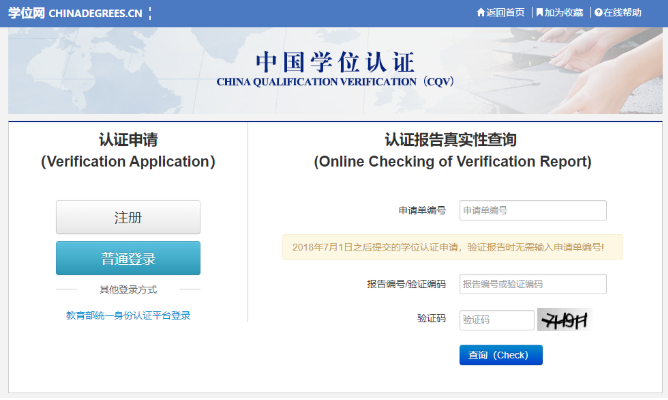Click the question mark help icon
This screenshot has width=668, height=400.
click(598, 13)
